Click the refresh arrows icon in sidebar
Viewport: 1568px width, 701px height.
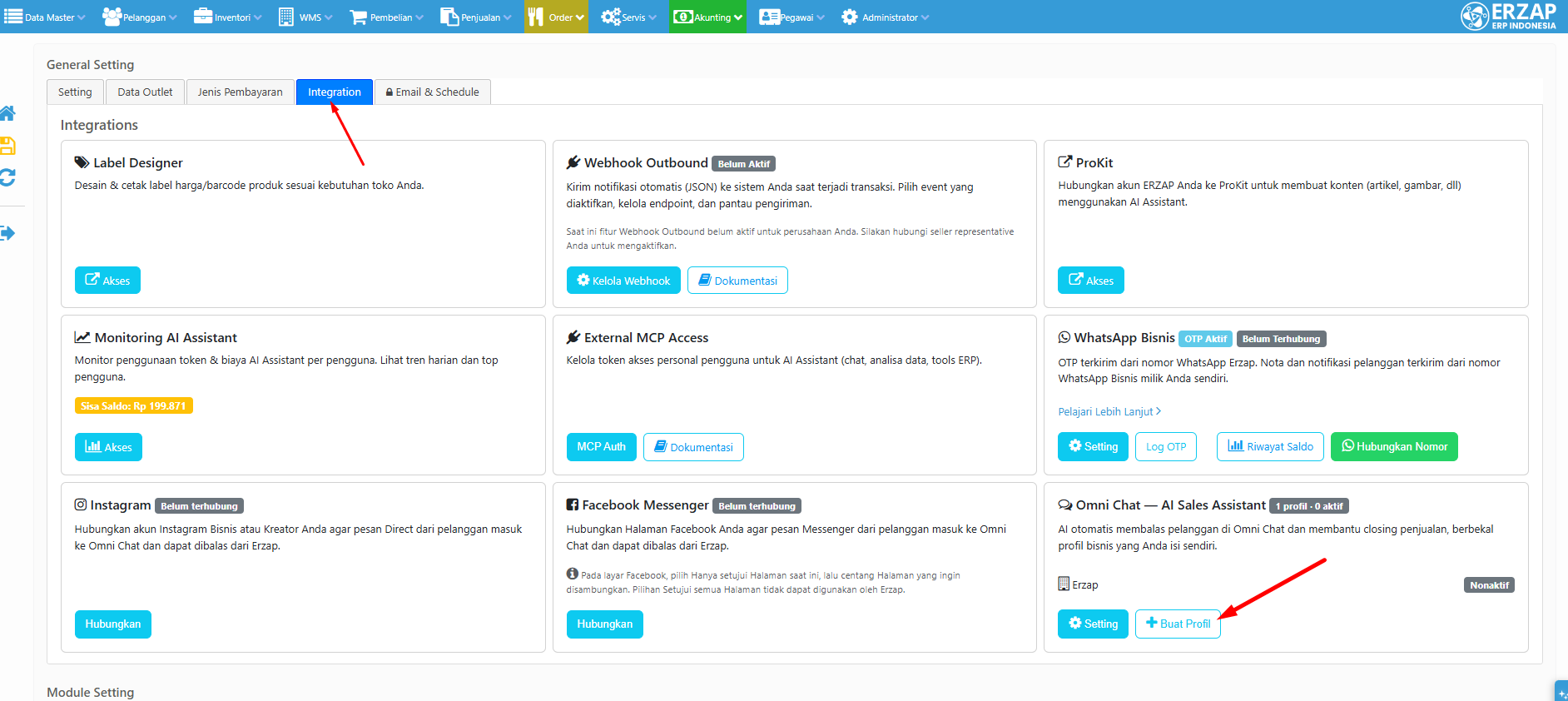7,177
